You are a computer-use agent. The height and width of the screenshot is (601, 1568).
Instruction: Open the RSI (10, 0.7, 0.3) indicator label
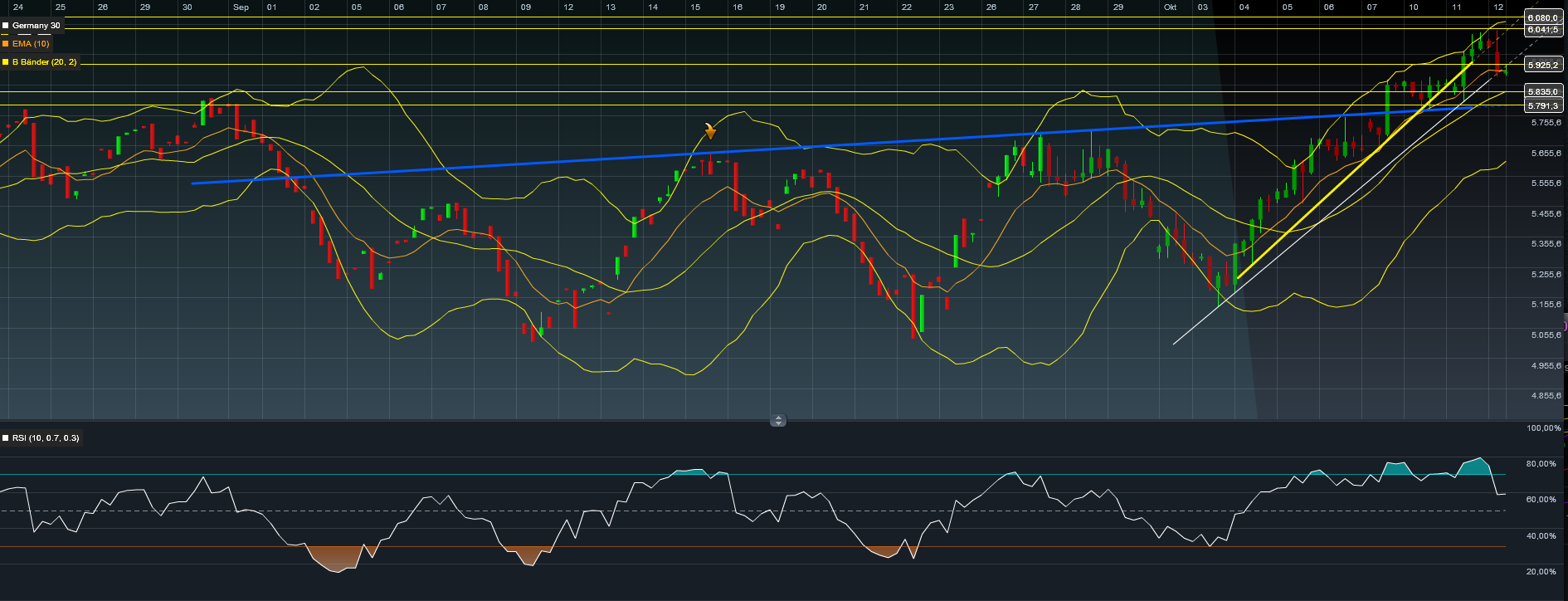[46, 438]
